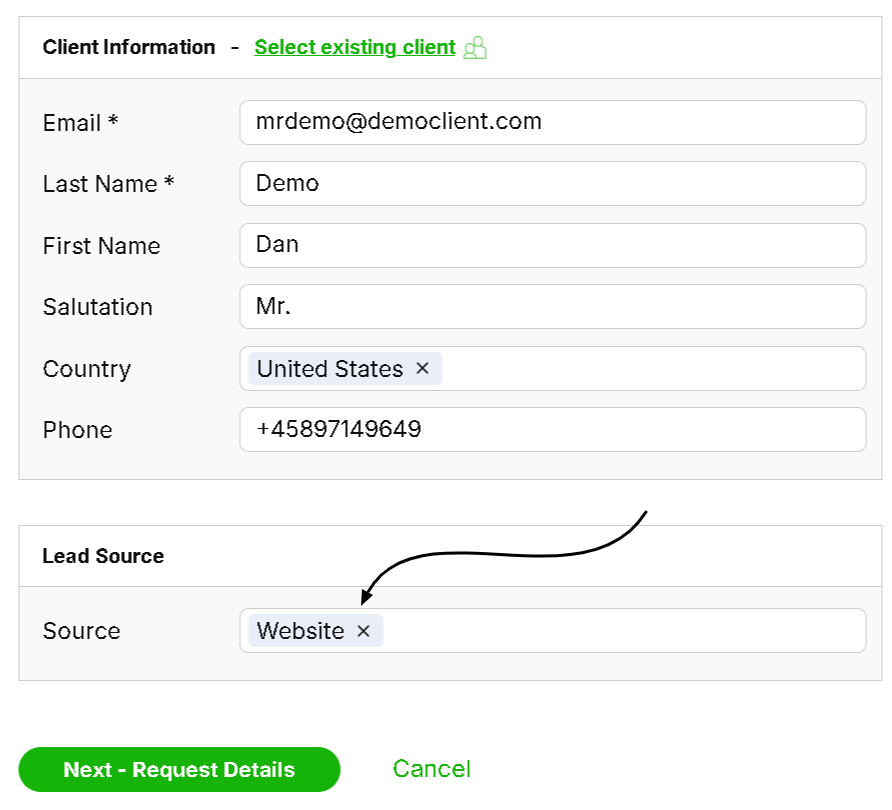Remove the Website source tag
Screen dimensions: 892x810
pos(364,631)
